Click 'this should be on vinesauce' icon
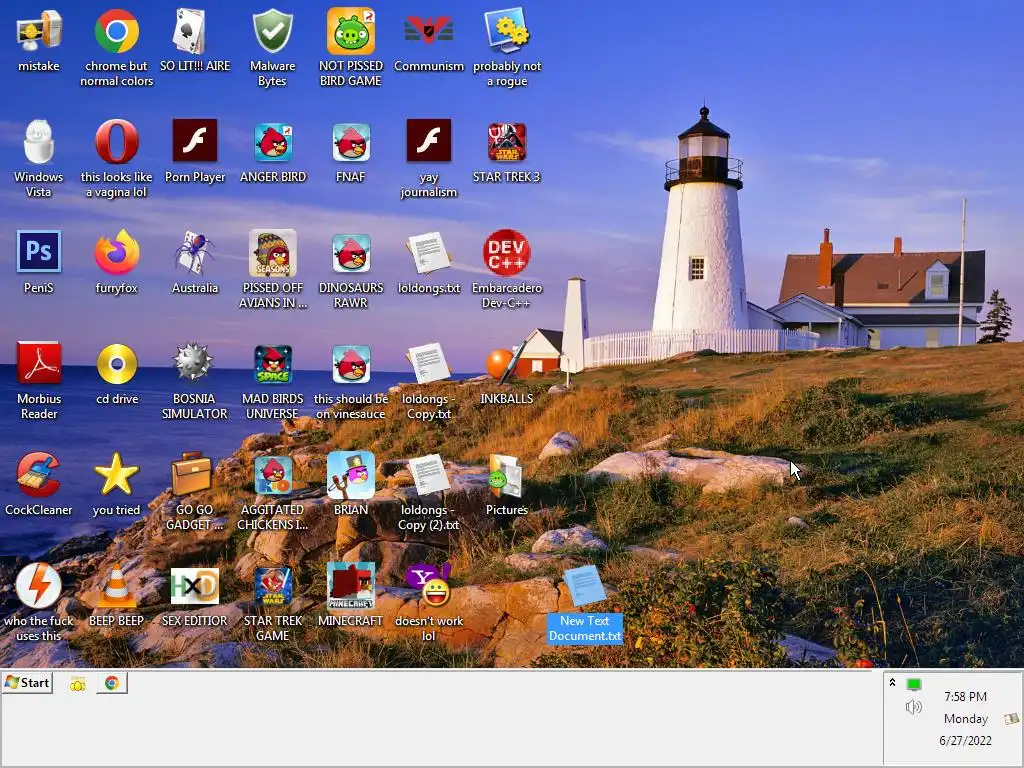The height and width of the screenshot is (768, 1024). point(351,363)
